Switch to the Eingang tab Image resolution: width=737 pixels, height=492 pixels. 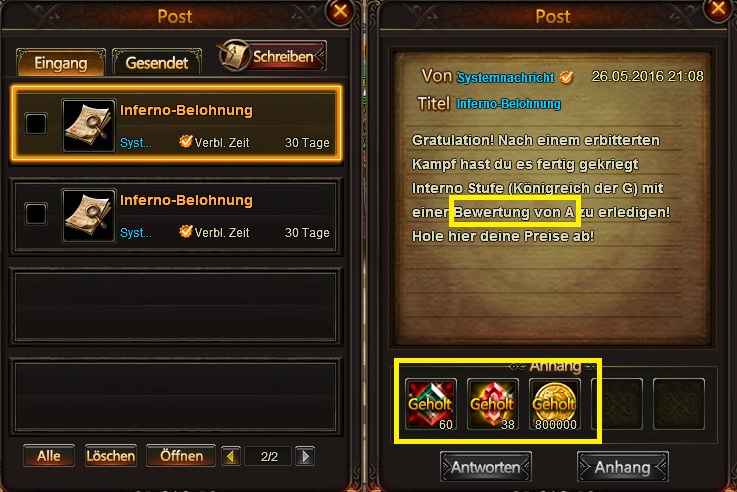(61, 63)
